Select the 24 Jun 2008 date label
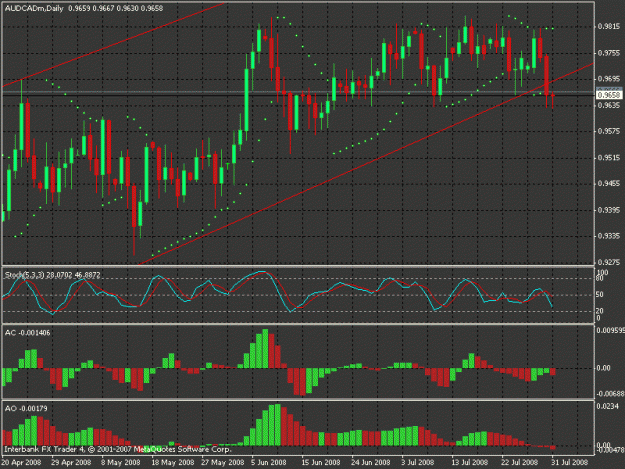The image size is (625, 469). pos(370,462)
